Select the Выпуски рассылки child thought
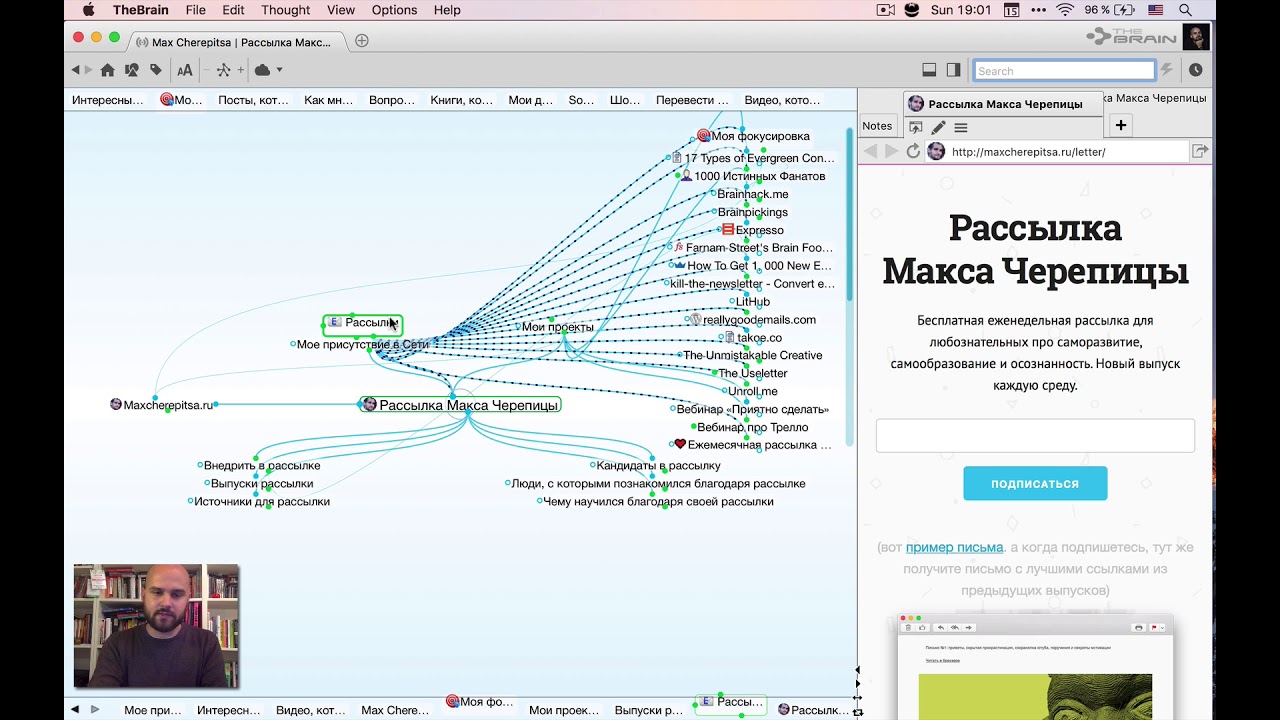 pyautogui.click(x=262, y=483)
